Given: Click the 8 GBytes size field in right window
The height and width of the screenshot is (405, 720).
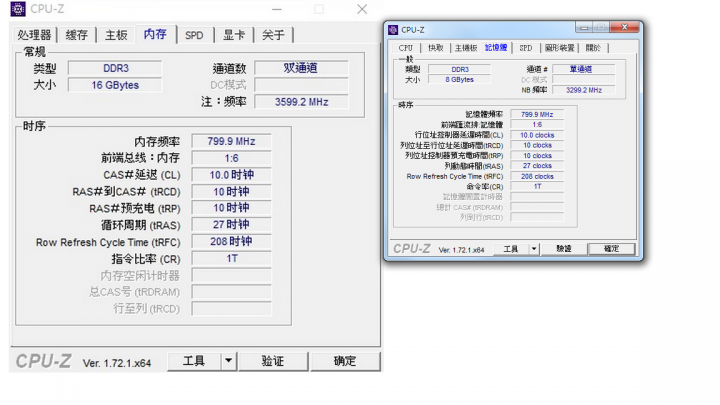Looking at the screenshot, I should [x=459, y=79].
